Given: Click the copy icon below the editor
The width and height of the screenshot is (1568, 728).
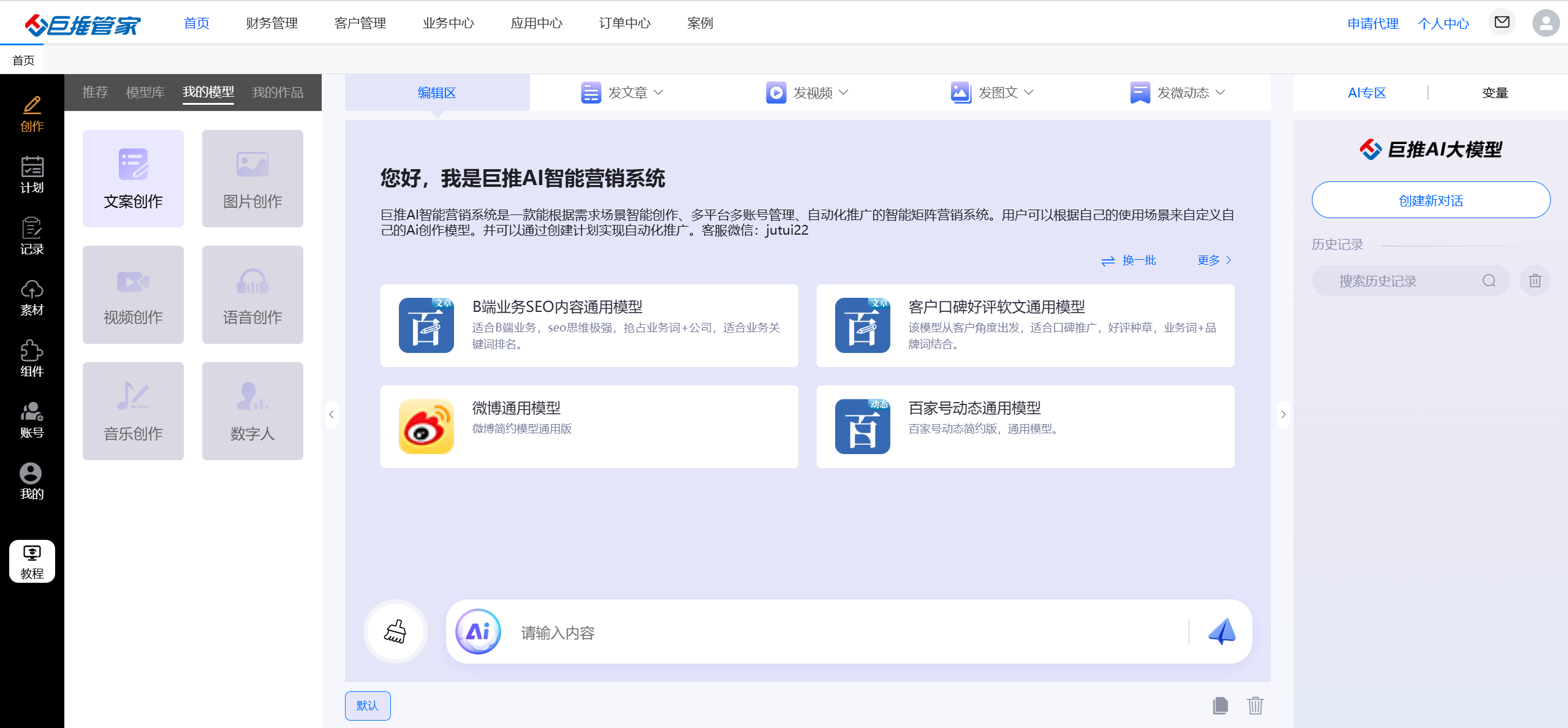Looking at the screenshot, I should [1220, 705].
